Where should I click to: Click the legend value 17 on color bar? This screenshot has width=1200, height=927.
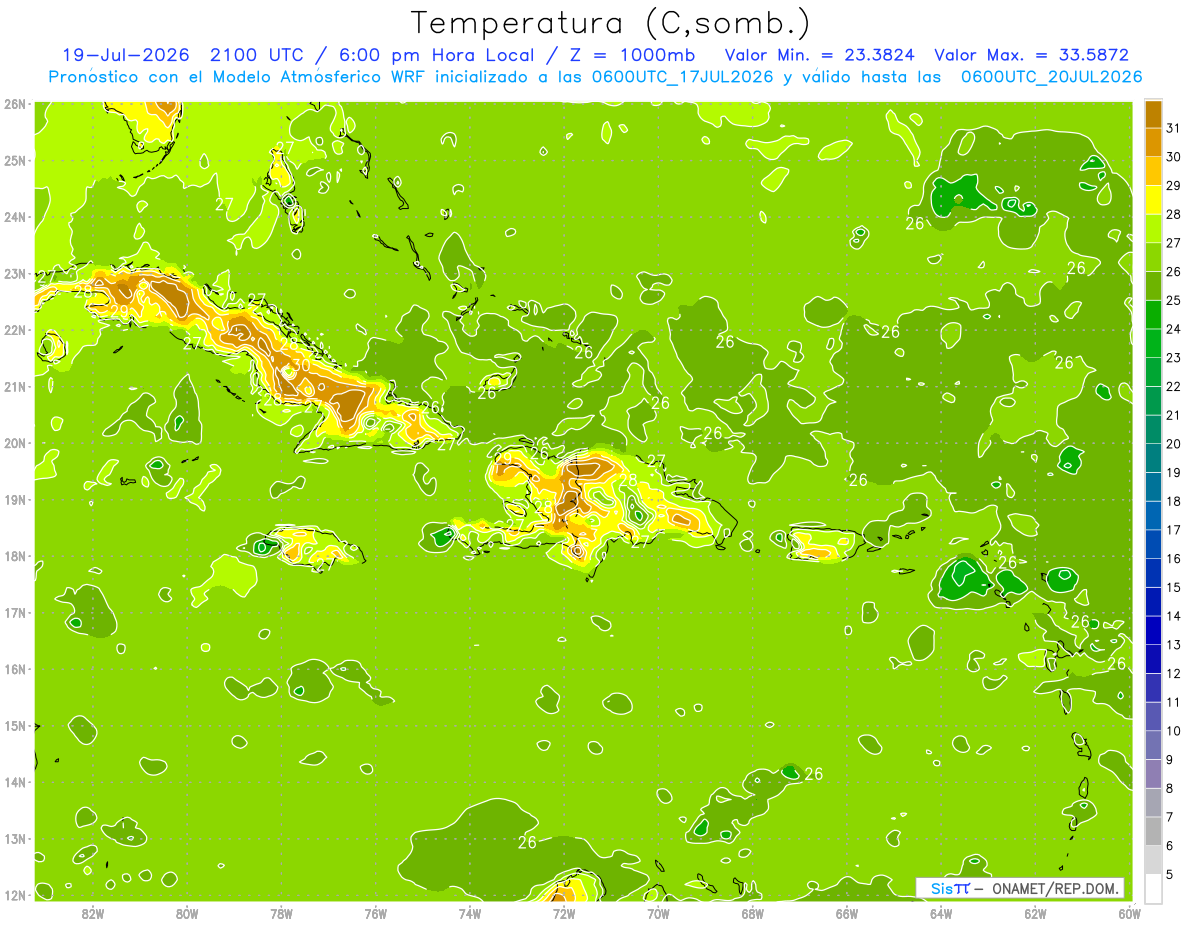[1174, 530]
